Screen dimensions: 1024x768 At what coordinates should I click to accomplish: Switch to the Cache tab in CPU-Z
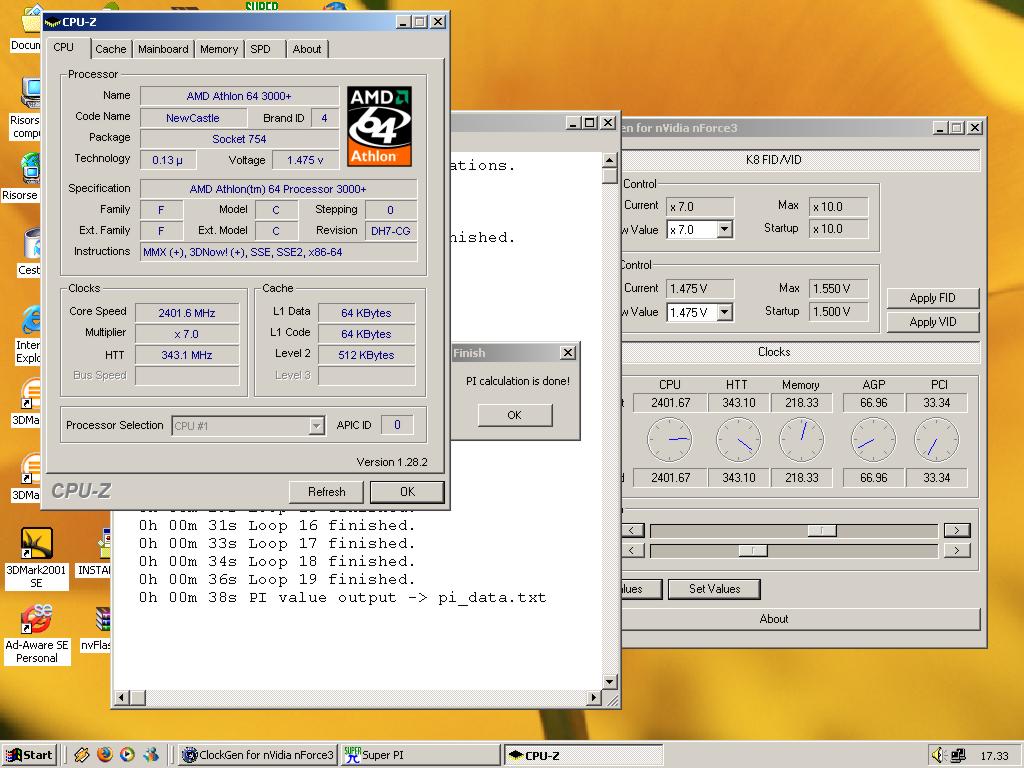point(110,49)
